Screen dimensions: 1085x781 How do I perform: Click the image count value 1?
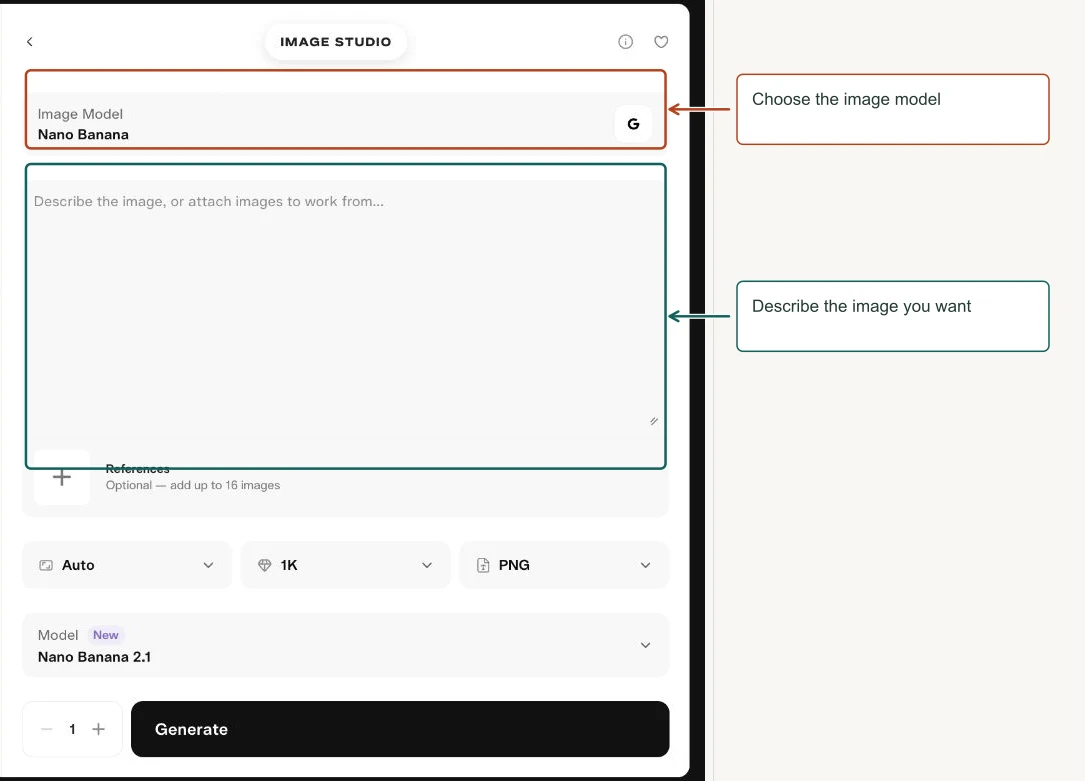[x=72, y=729]
